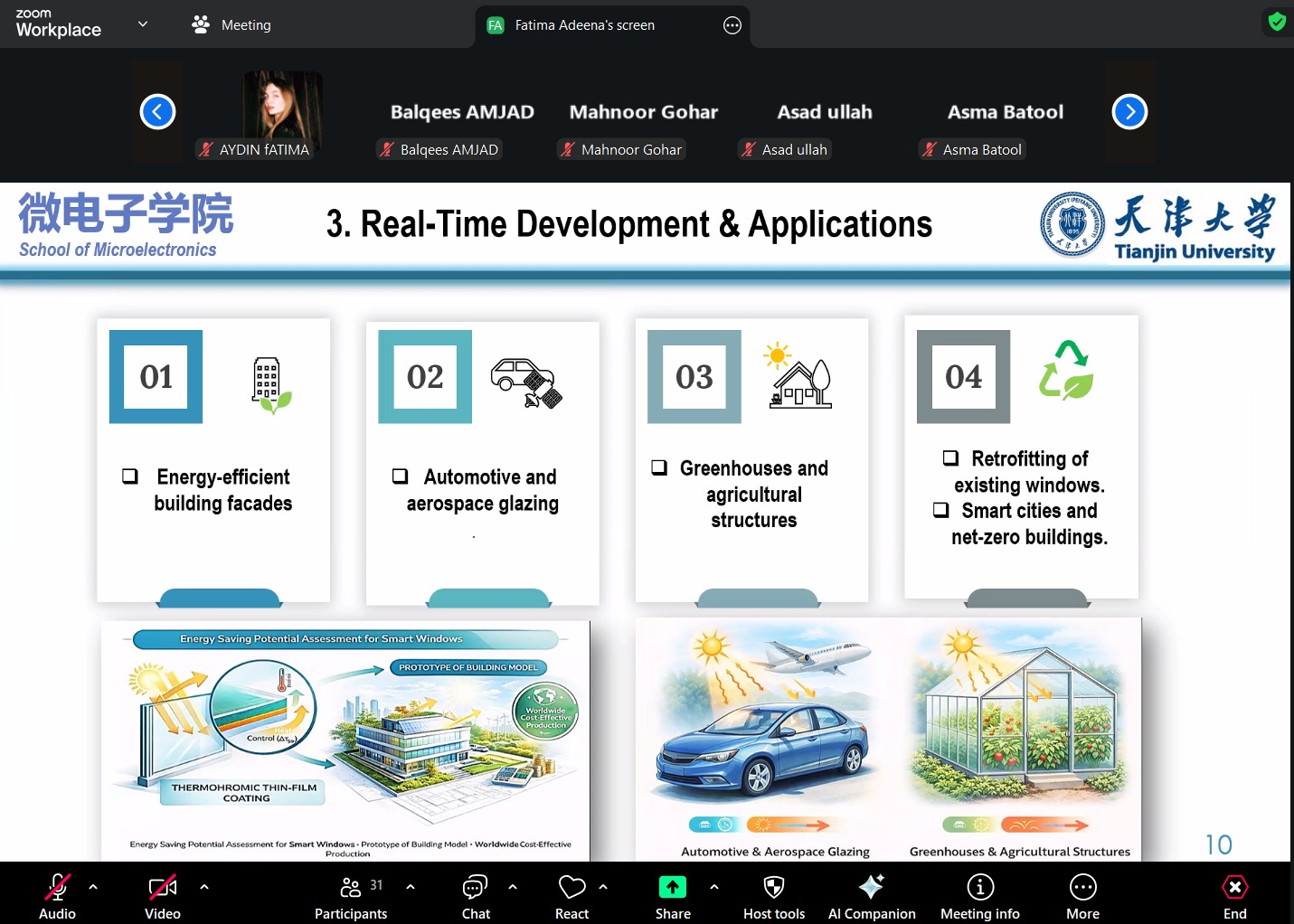Click checkbox beside Automotive and aerospace glazing
1294x924 pixels.
[400, 476]
